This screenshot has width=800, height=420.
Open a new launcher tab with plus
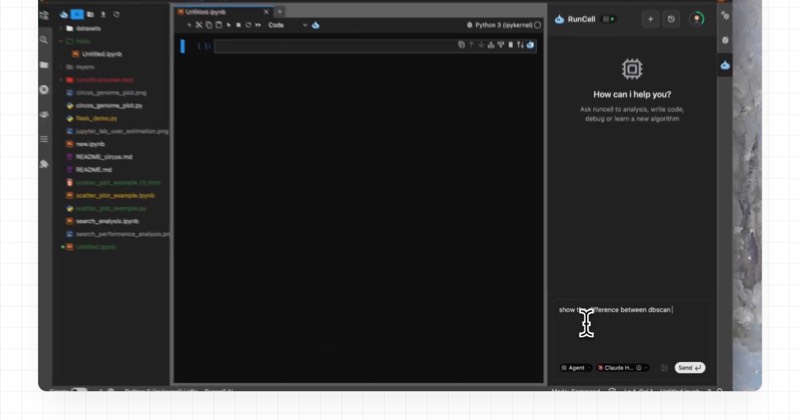pyautogui.click(x=280, y=12)
